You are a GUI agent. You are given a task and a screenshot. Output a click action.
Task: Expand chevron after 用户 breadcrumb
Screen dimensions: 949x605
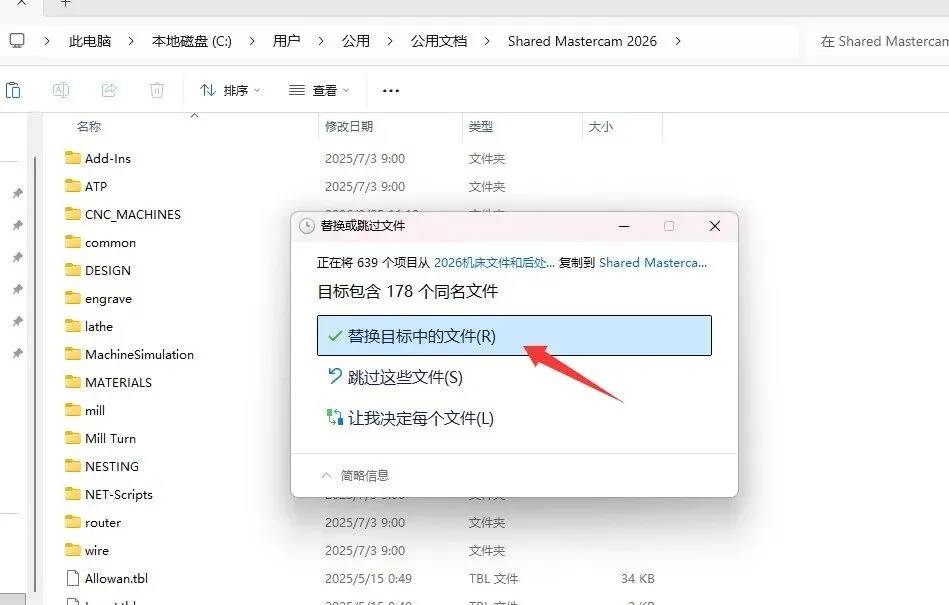[x=321, y=41]
